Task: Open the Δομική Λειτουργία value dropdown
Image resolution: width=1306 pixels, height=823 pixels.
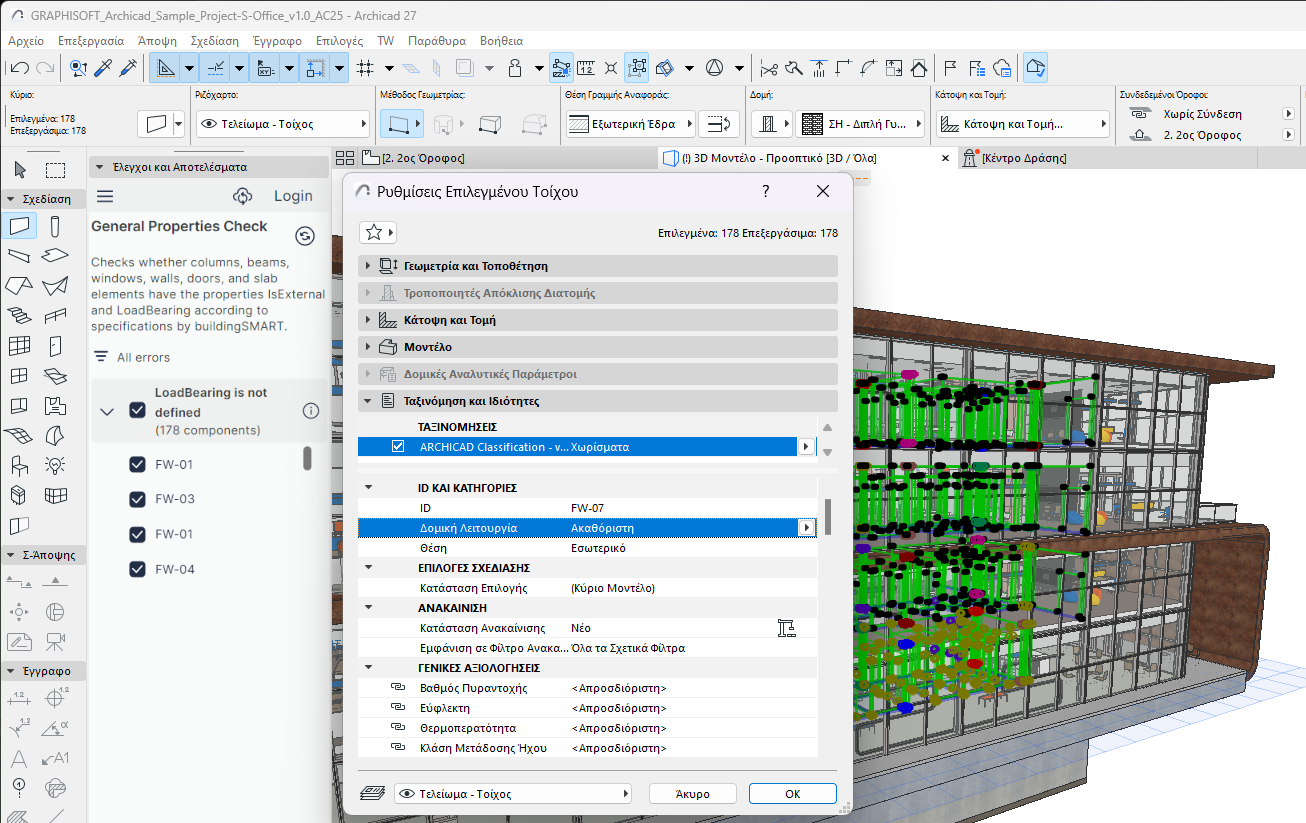Action: pos(805,528)
